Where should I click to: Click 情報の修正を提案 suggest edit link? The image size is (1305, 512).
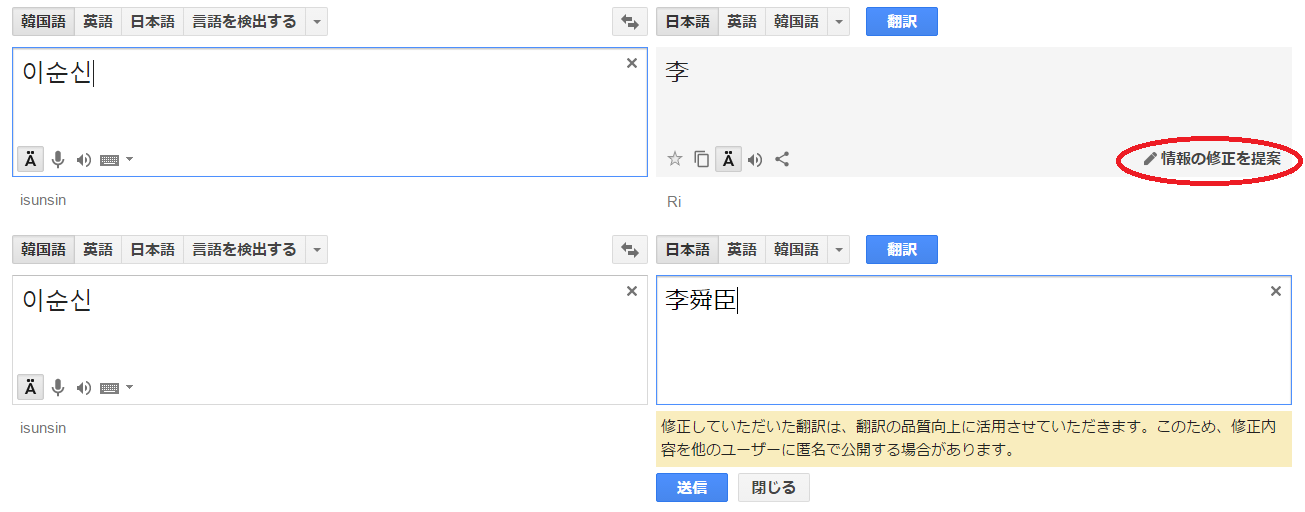point(1211,159)
